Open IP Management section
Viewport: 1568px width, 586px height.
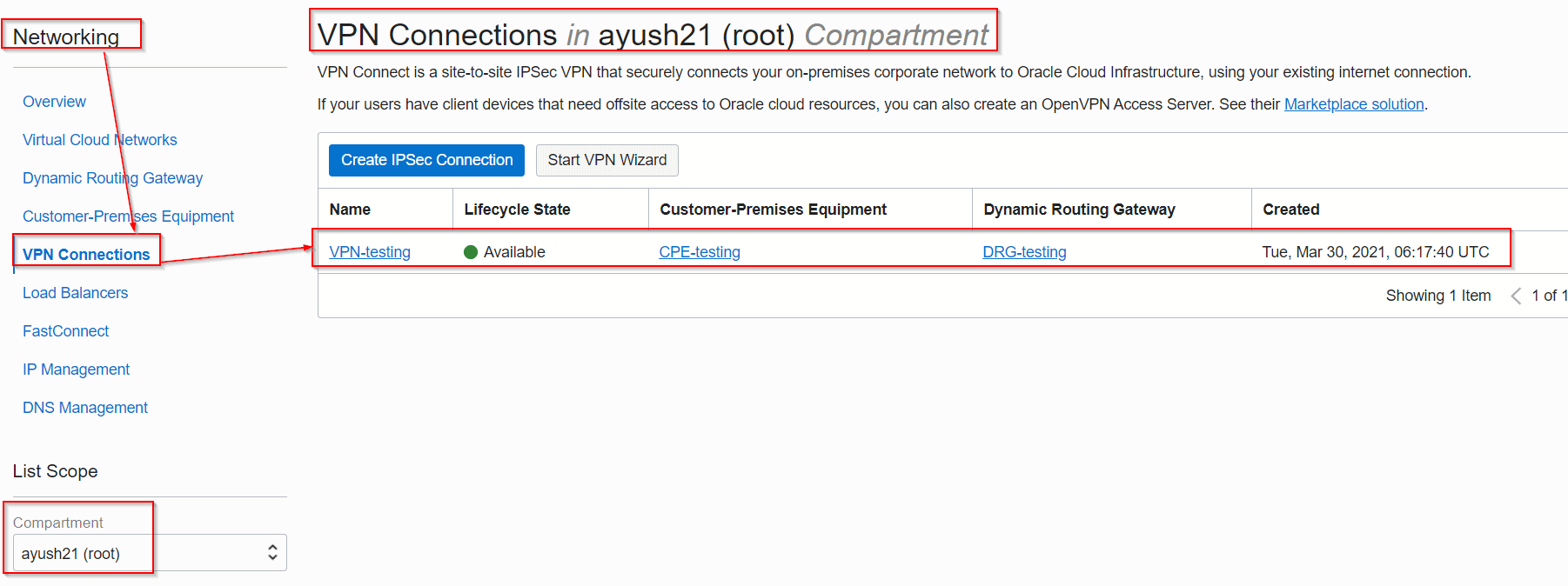tap(76, 370)
